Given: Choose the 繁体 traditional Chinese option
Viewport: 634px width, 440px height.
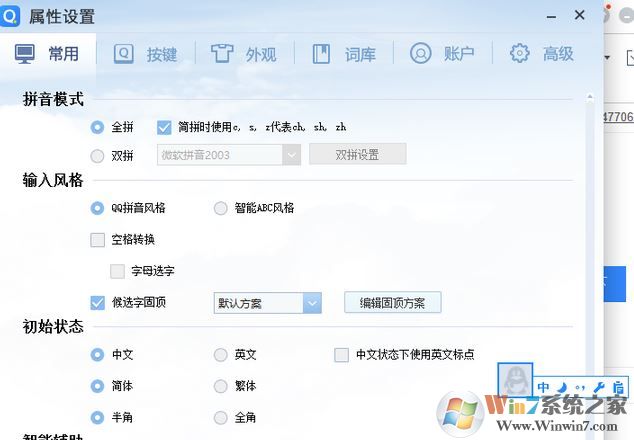Looking at the screenshot, I should tap(221, 386).
